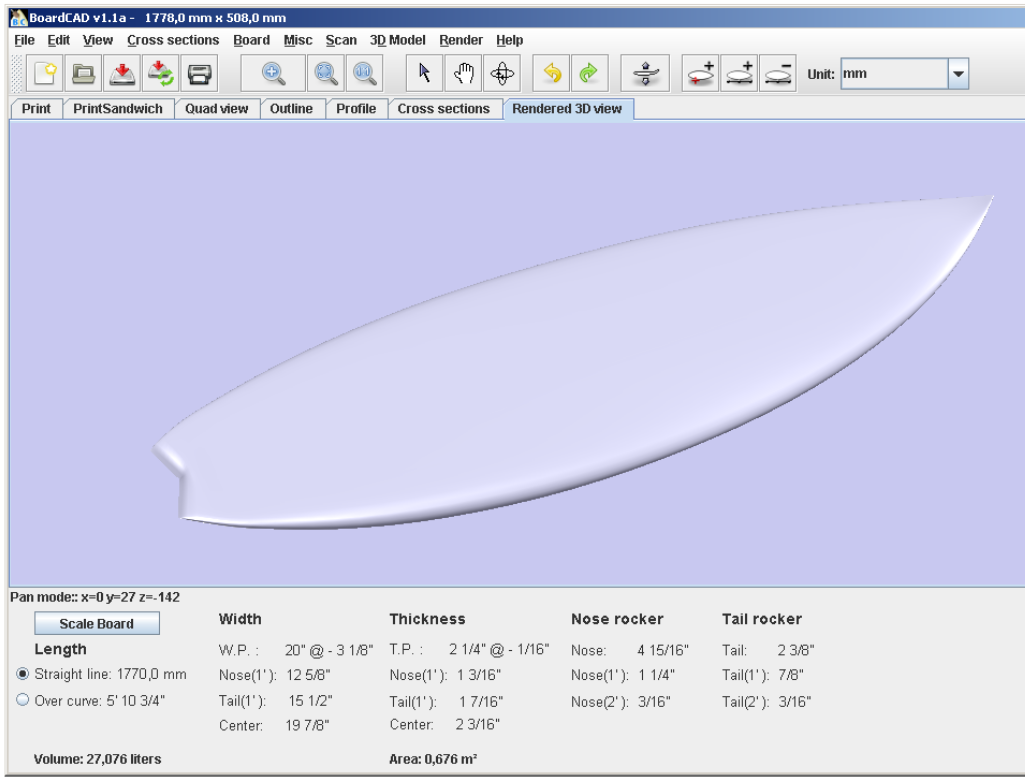Image resolution: width=1025 pixels, height=782 pixels.
Task: Switch to the Quad view tab
Action: click(216, 109)
